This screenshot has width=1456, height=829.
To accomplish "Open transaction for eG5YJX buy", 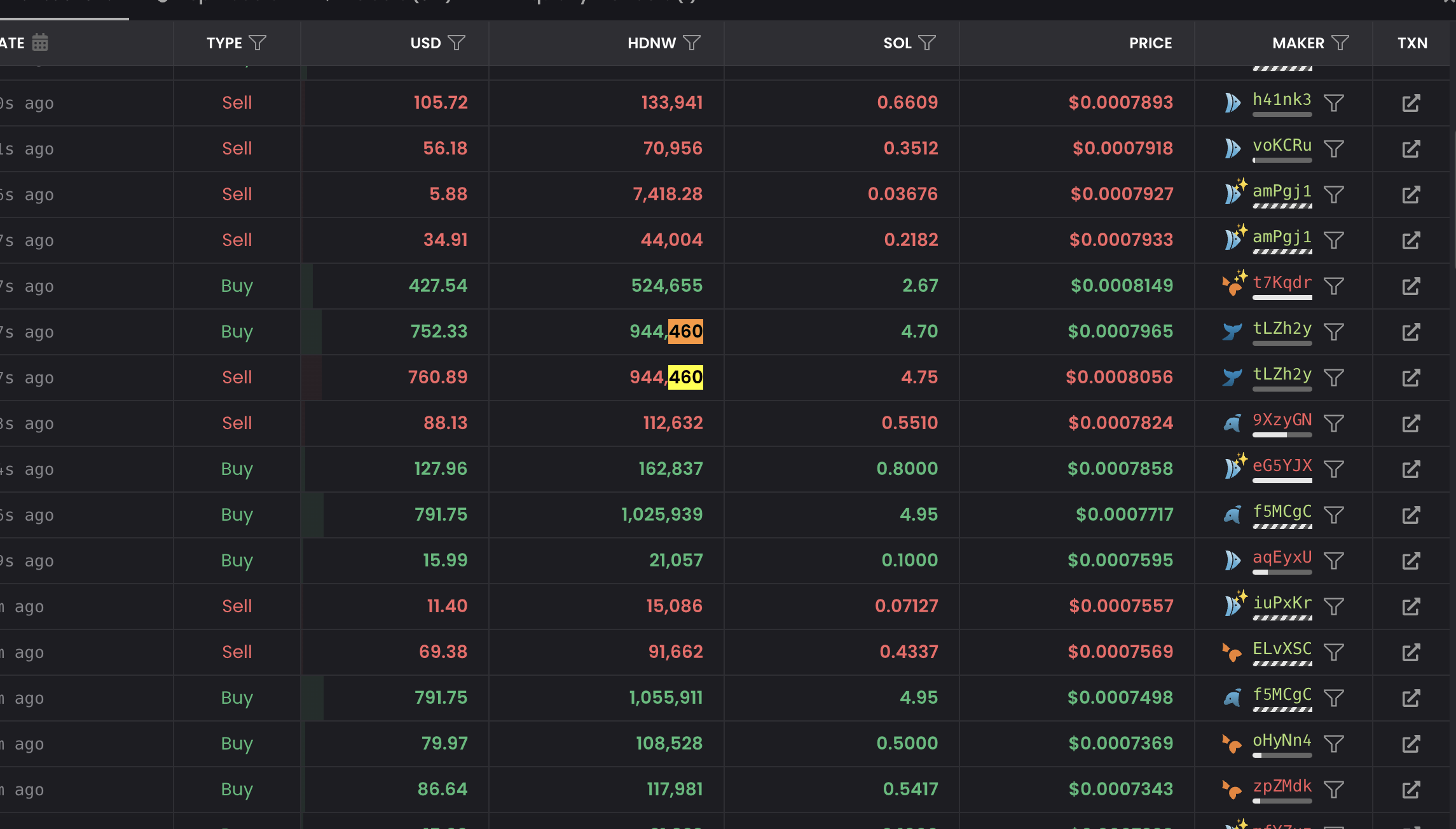I will click(1411, 469).
